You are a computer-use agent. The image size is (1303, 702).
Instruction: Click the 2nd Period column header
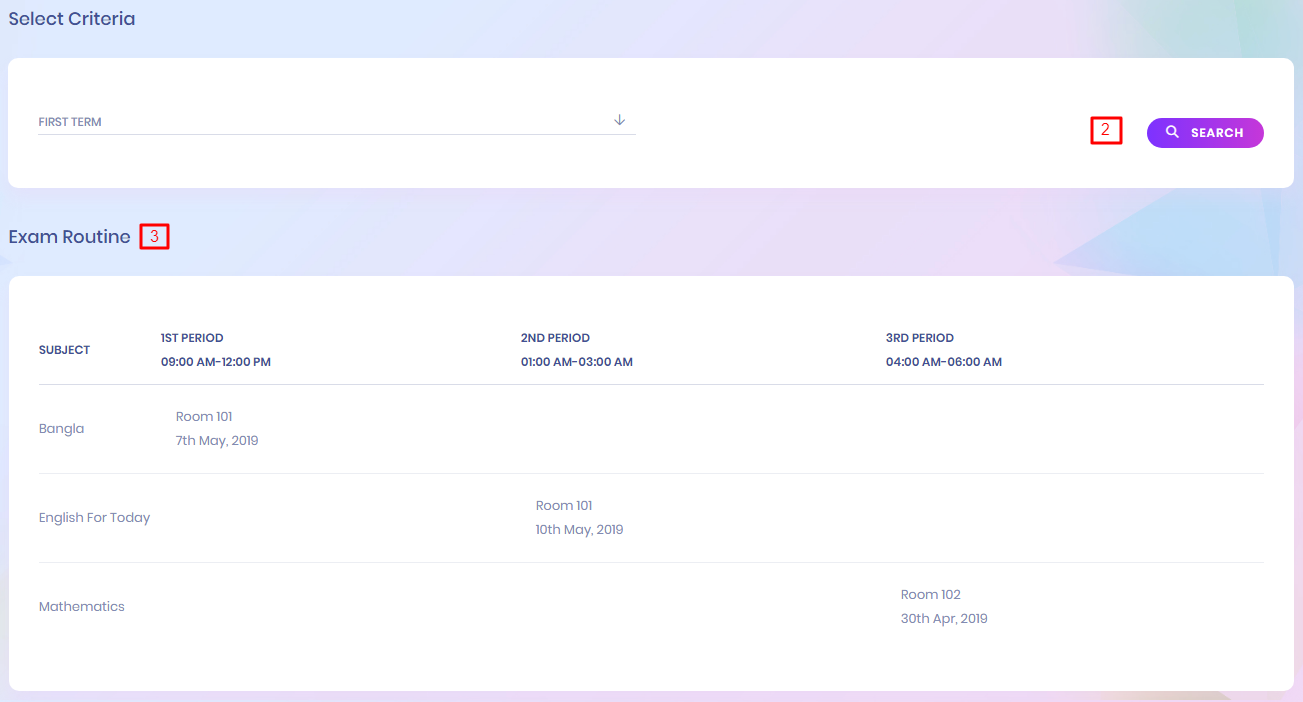click(555, 338)
